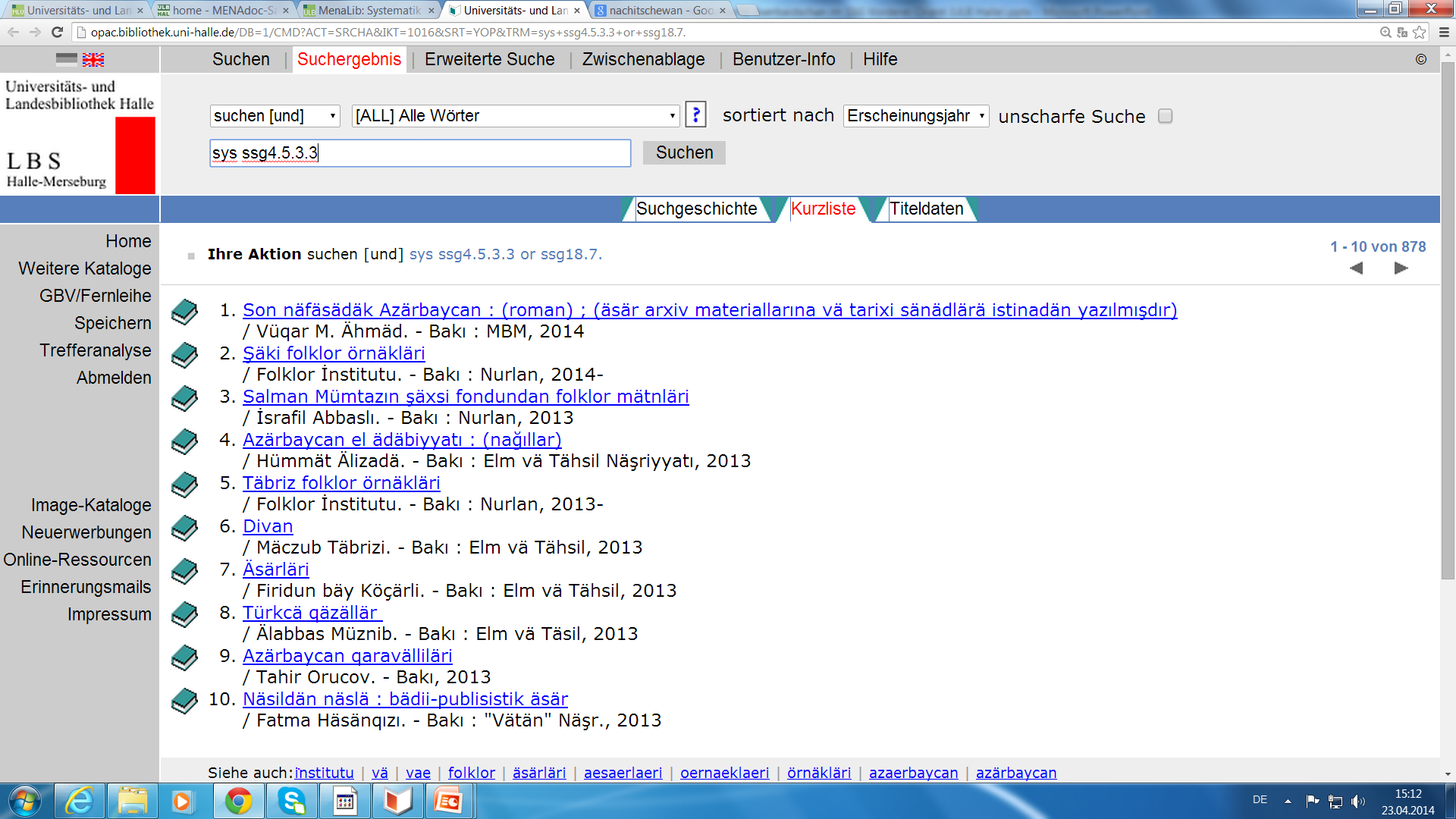This screenshot has width=1456, height=819.
Task: Open the Erscheinungsjahr sort dropdown
Action: [x=916, y=116]
